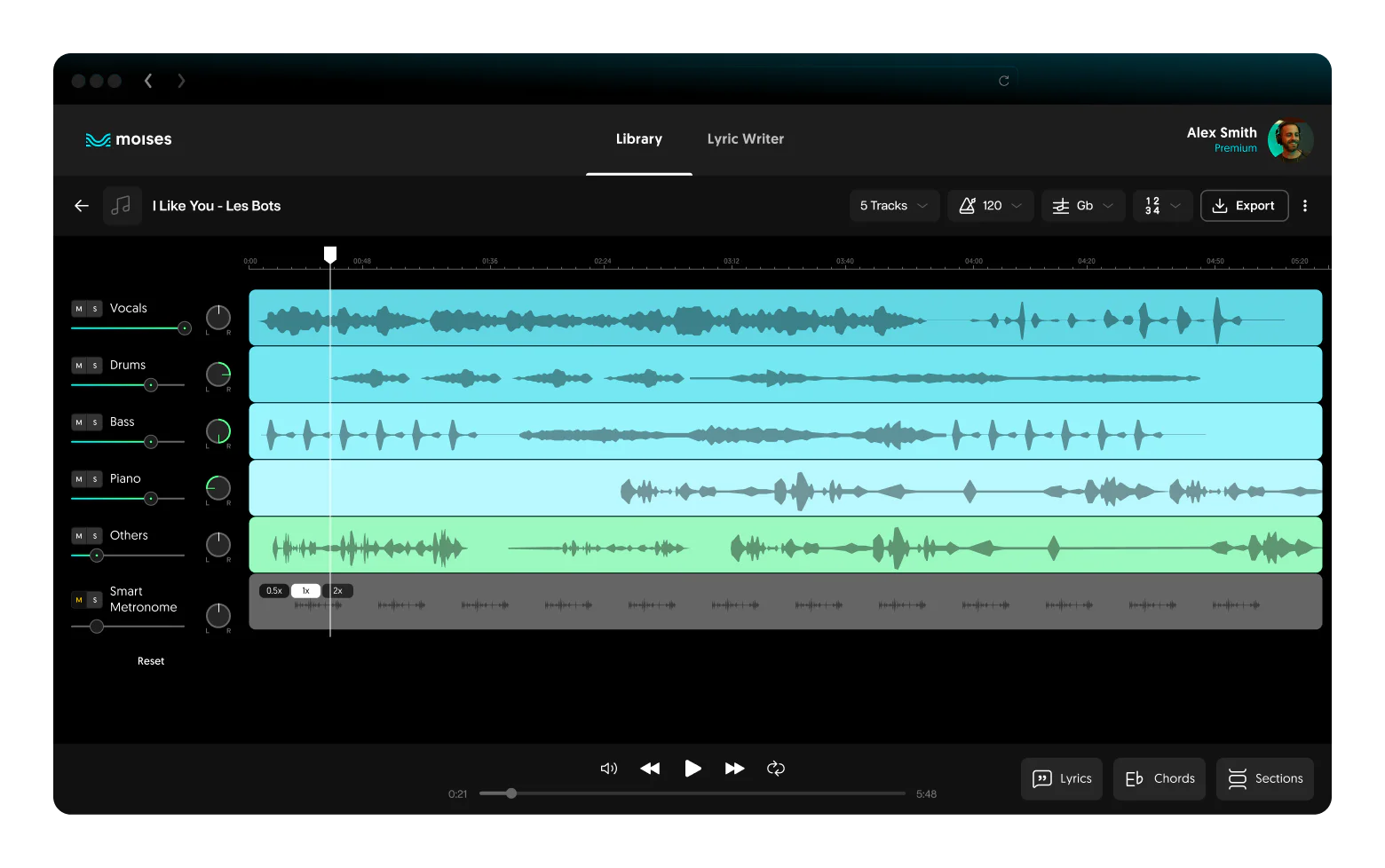1385x868 pixels.
Task: Solo the Drums track
Action: 95,366
